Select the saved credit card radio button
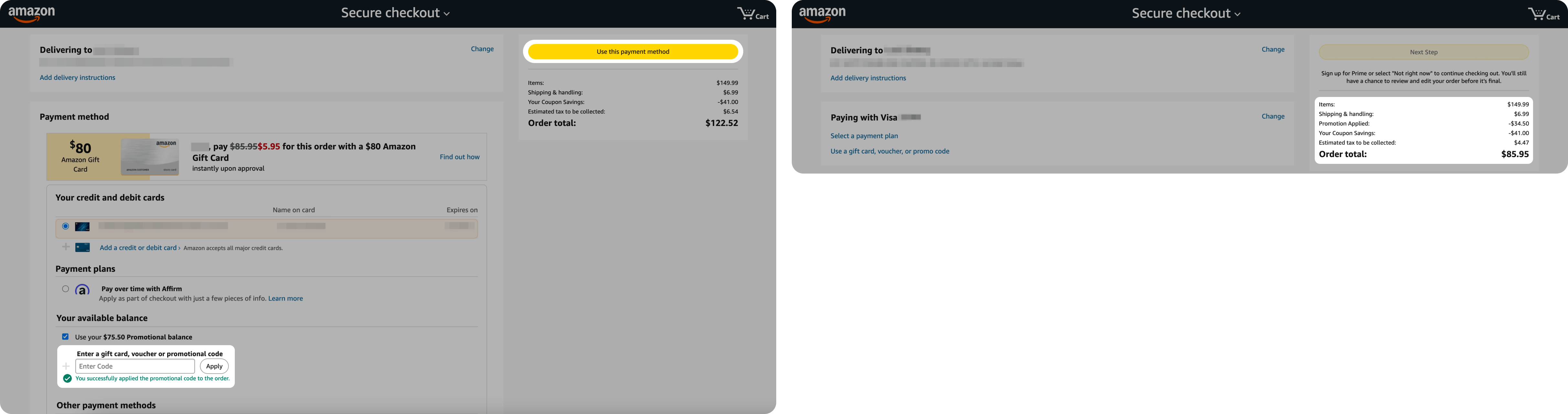Image resolution: width=1568 pixels, height=414 pixels. pyautogui.click(x=65, y=226)
